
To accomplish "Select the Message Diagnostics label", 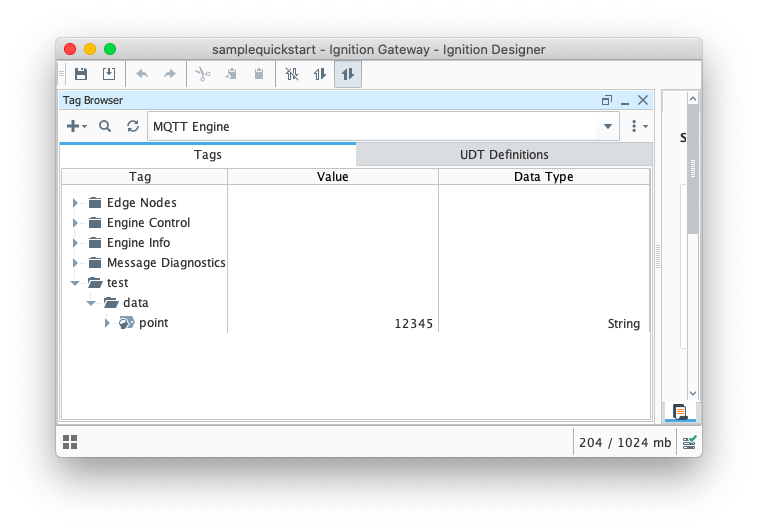I will (166, 263).
